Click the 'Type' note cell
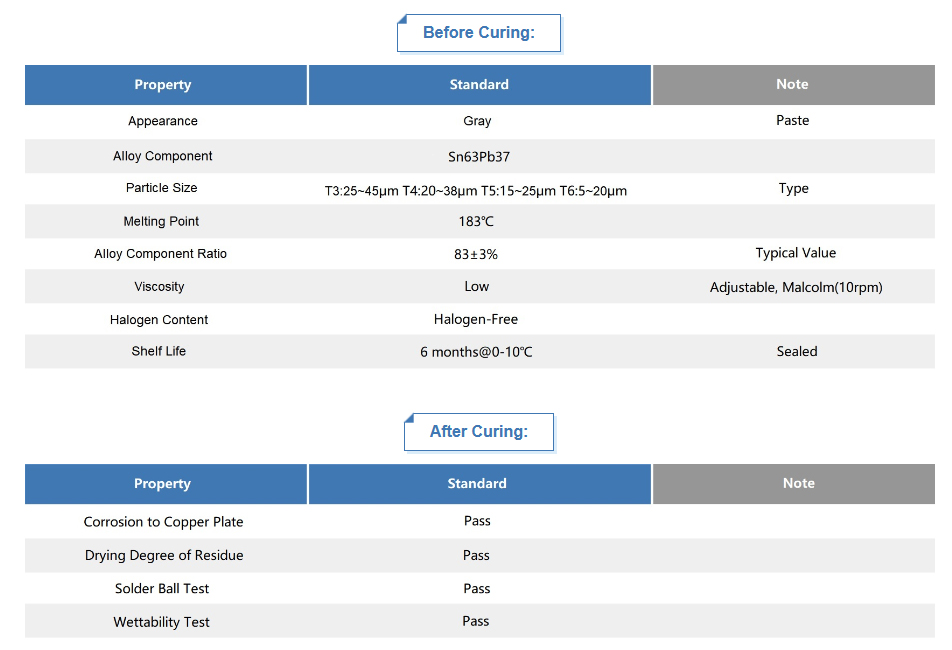 point(793,188)
